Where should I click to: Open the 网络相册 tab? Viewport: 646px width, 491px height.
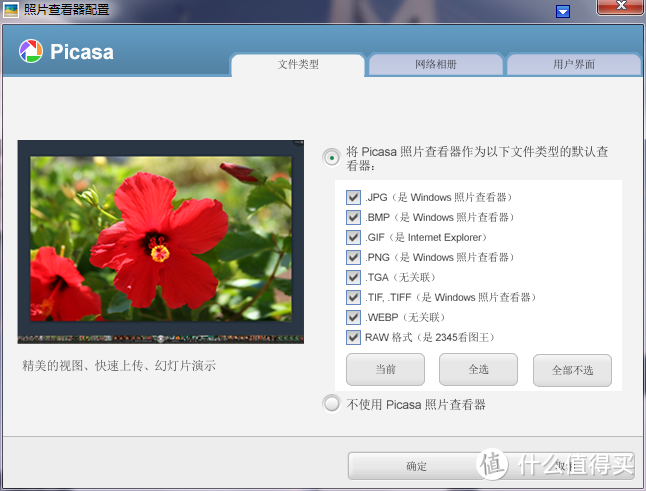tap(436, 65)
